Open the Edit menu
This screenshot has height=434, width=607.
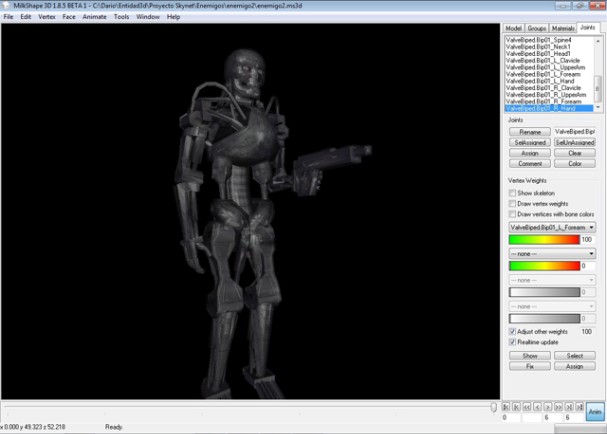[x=26, y=17]
